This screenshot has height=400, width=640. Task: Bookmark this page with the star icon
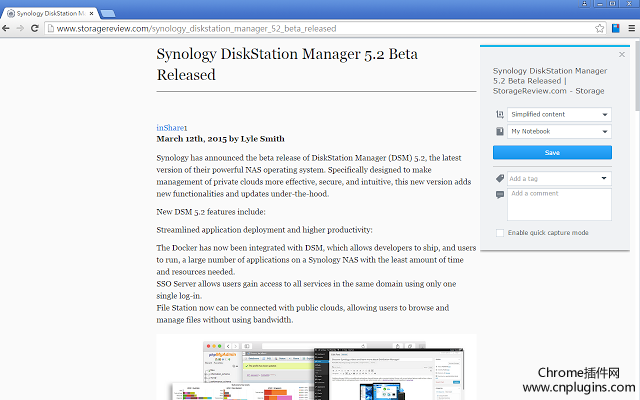click(x=599, y=28)
